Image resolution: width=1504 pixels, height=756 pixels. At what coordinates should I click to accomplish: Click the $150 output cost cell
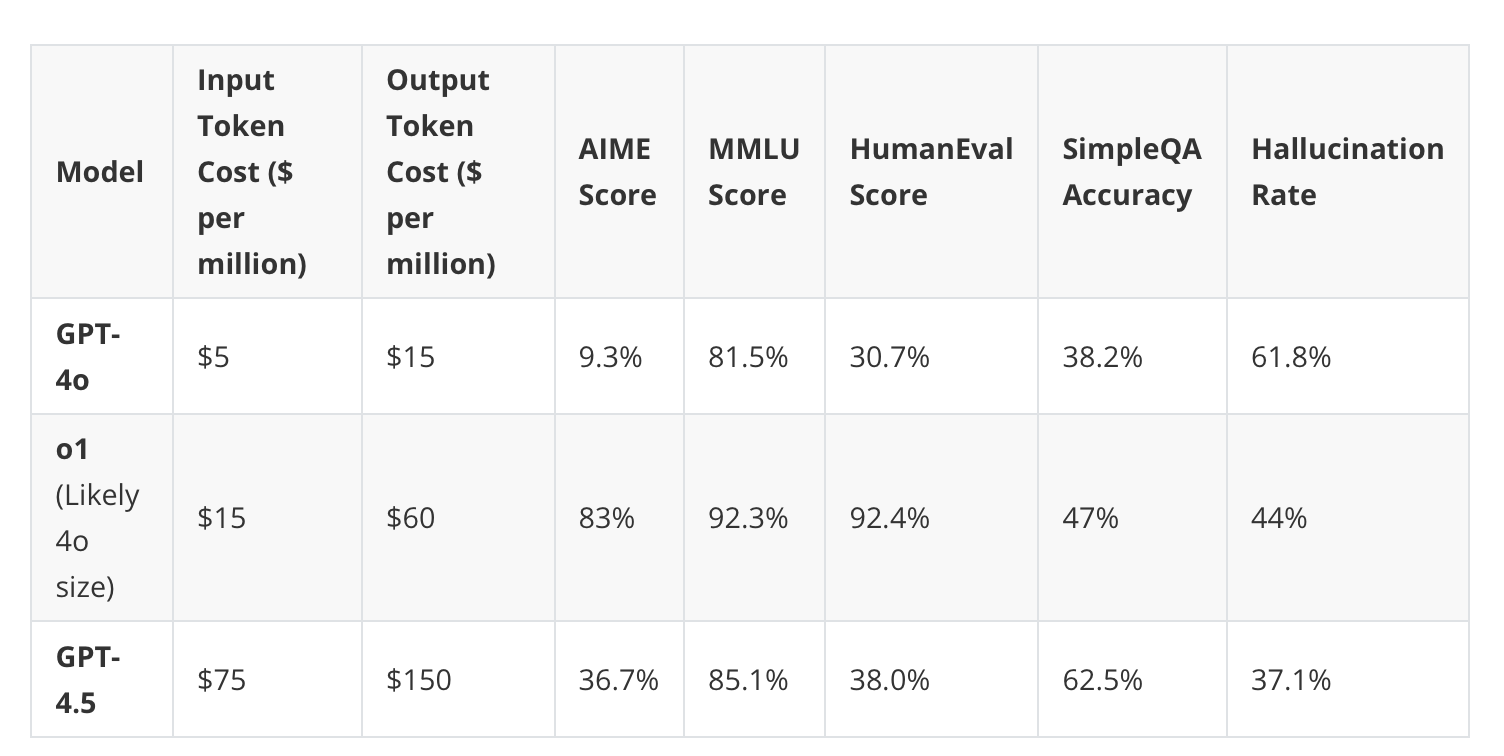(x=419, y=680)
